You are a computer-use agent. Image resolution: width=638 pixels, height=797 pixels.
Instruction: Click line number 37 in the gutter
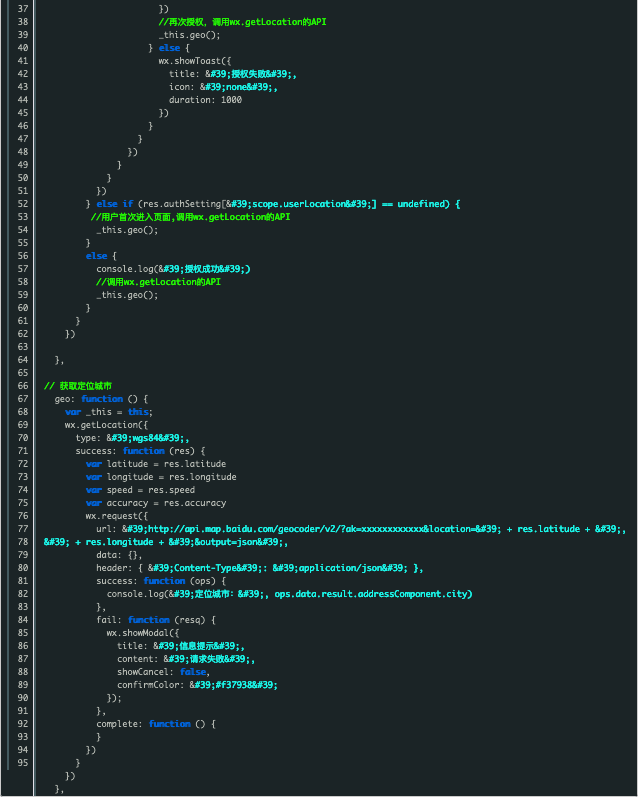point(22,7)
